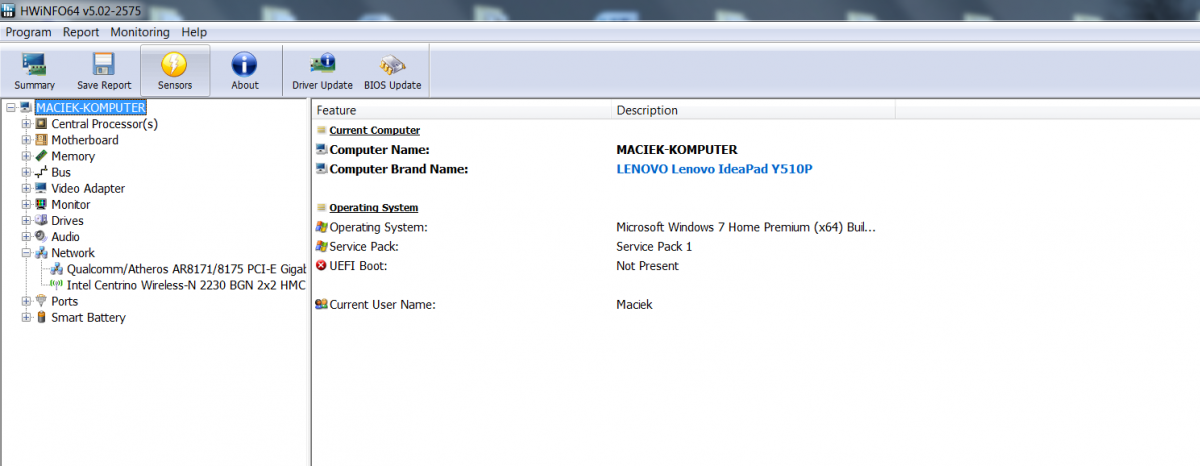Open LENOVO Lenovo IdeaPad Y510P link
The height and width of the screenshot is (466, 1200).
[715, 169]
